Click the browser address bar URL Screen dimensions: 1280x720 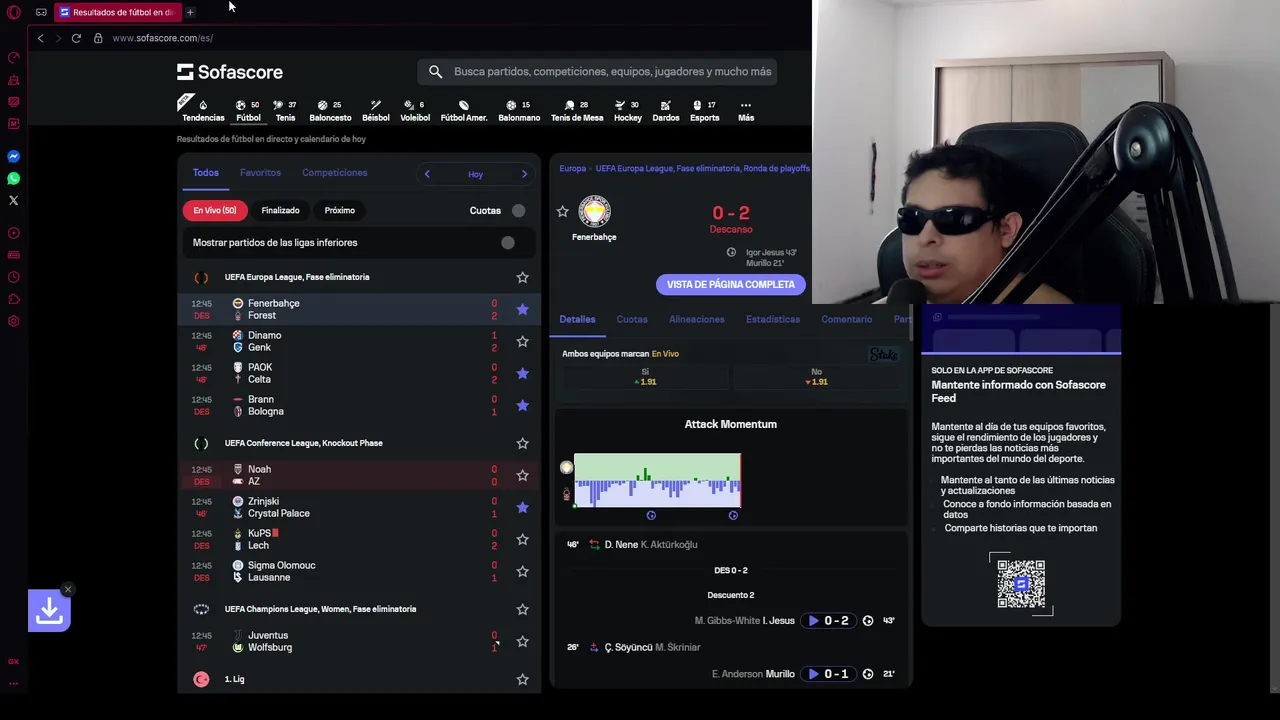[163, 38]
